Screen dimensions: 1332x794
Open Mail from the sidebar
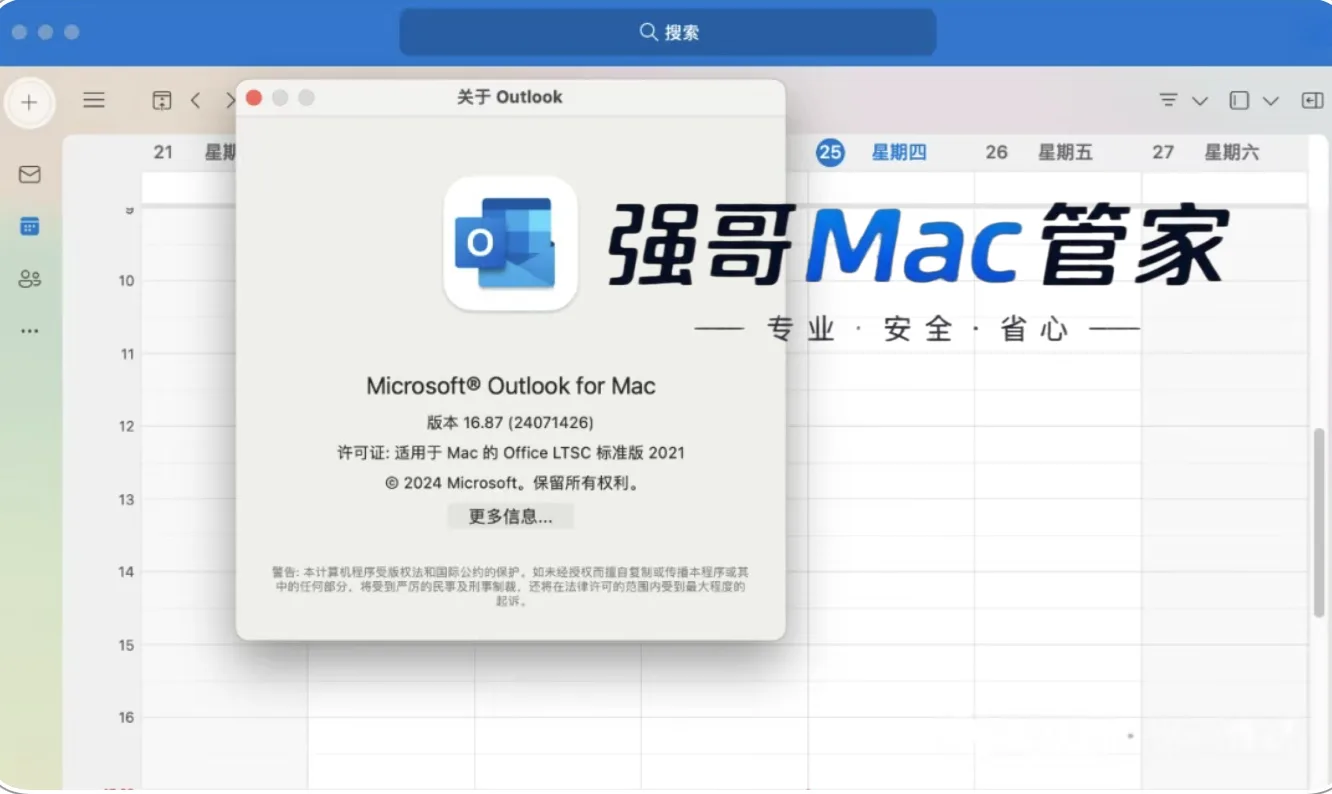(30, 175)
